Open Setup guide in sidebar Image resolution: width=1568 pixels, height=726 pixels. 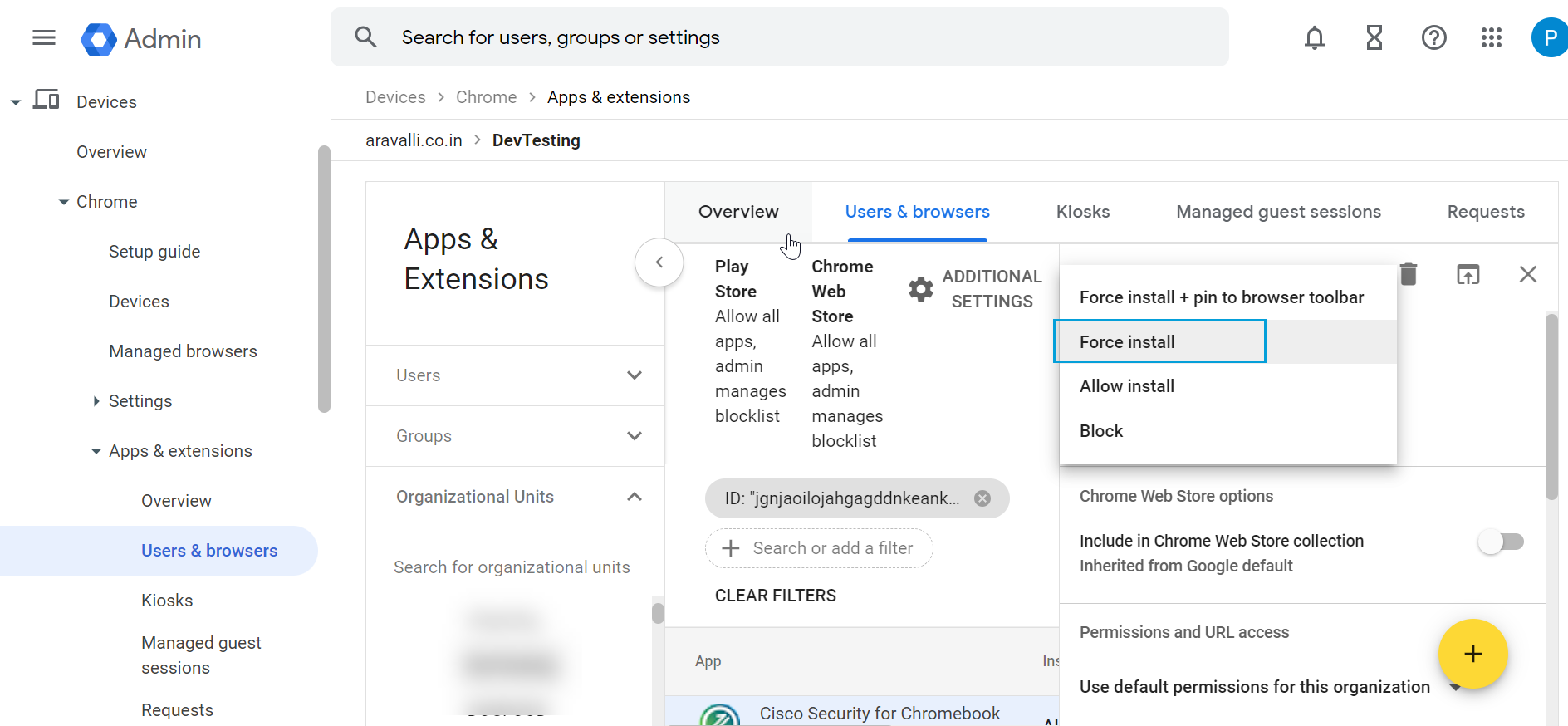pyautogui.click(x=154, y=252)
